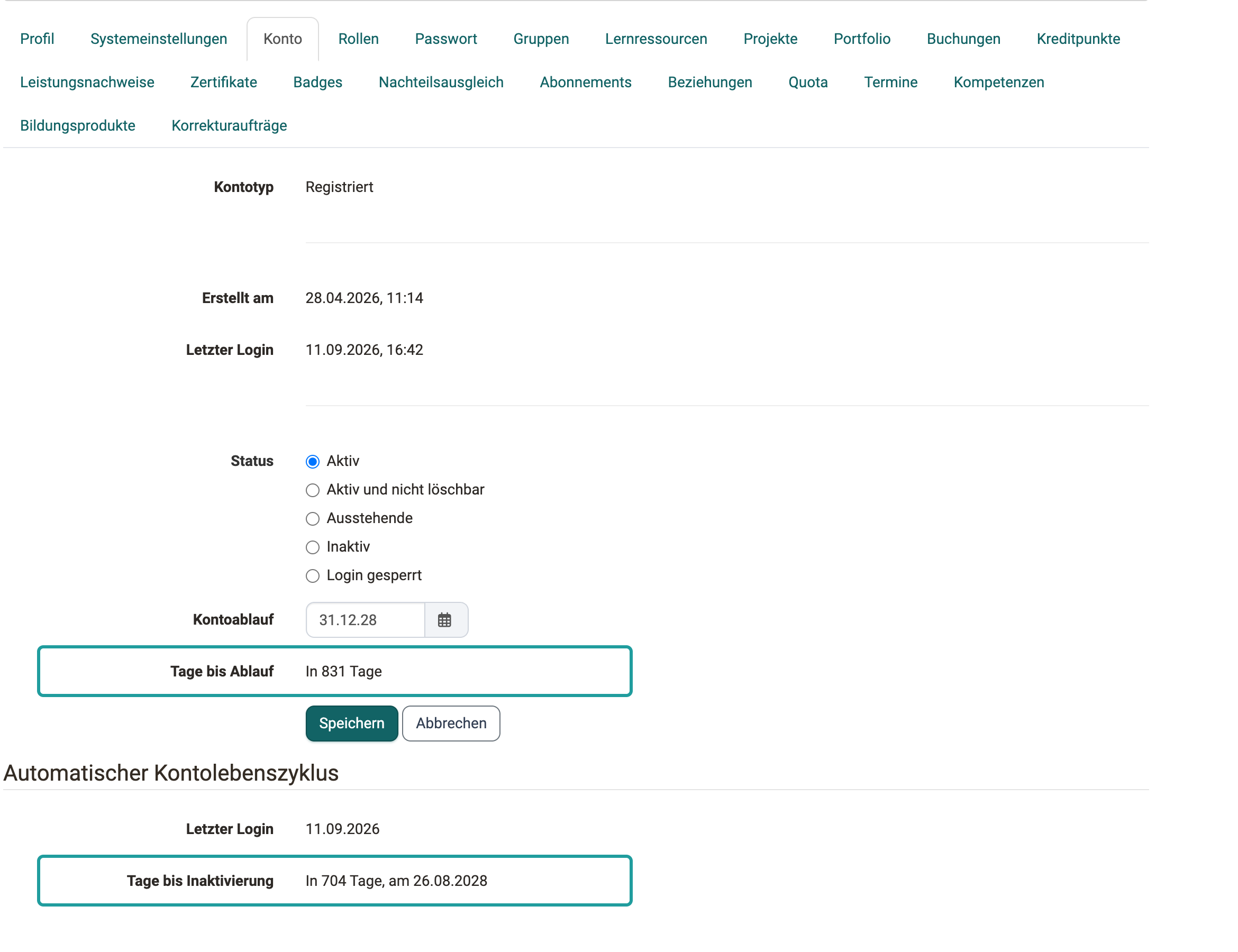Switch to the Korrekturaufträge tab
Image resolution: width=1238 pixels, height=952 pixels.
[x=229, y=126]
